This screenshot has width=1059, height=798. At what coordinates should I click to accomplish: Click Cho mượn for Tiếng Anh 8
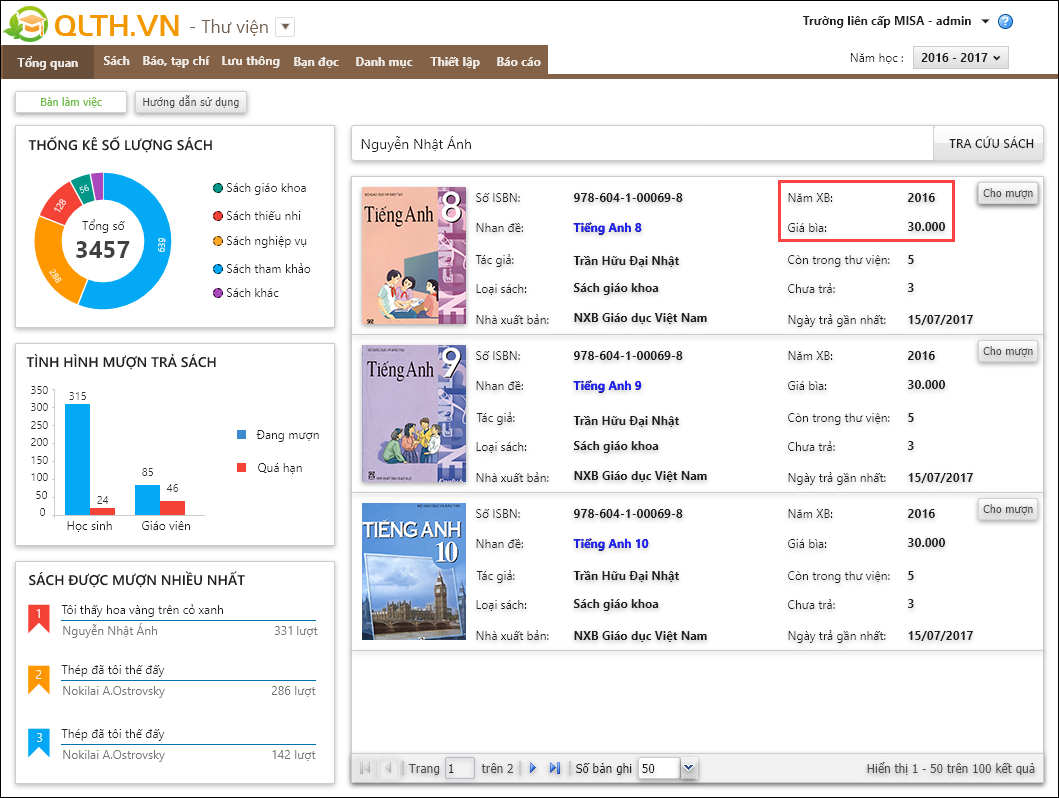1007,193
